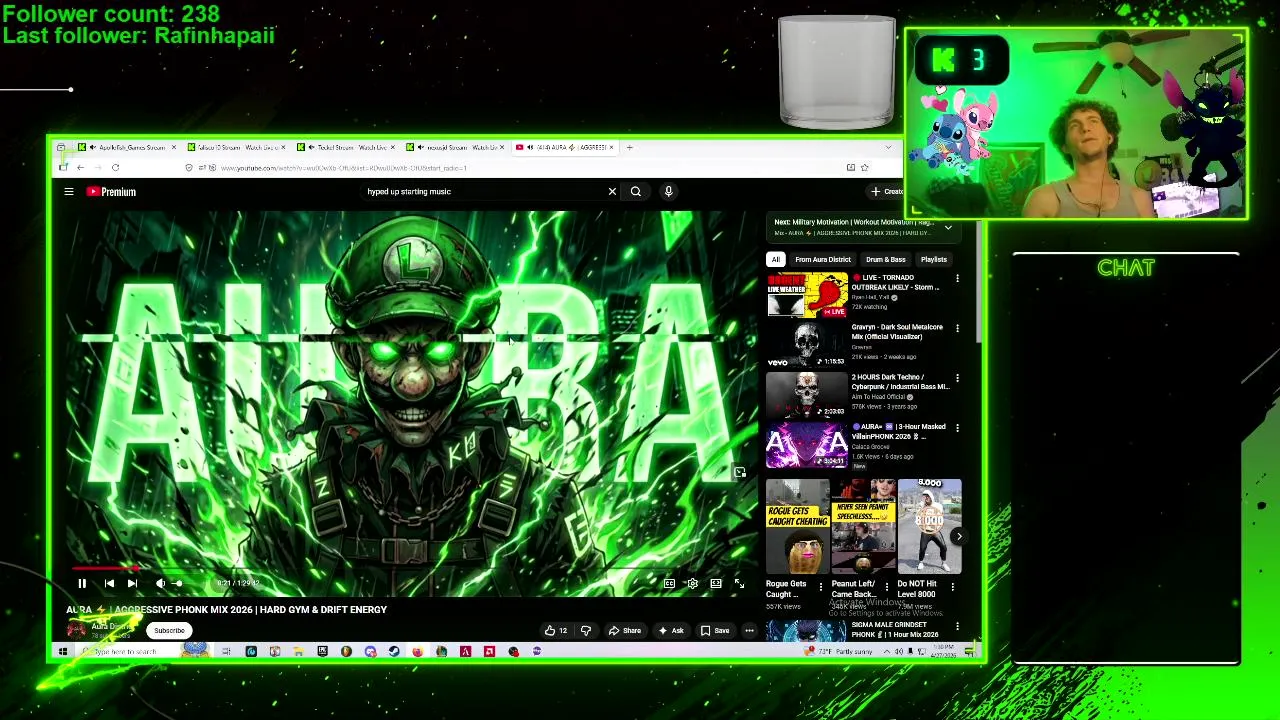Click the magnifier search button
The width and height of the screenshot is (1280, 720).
point(635,192)
